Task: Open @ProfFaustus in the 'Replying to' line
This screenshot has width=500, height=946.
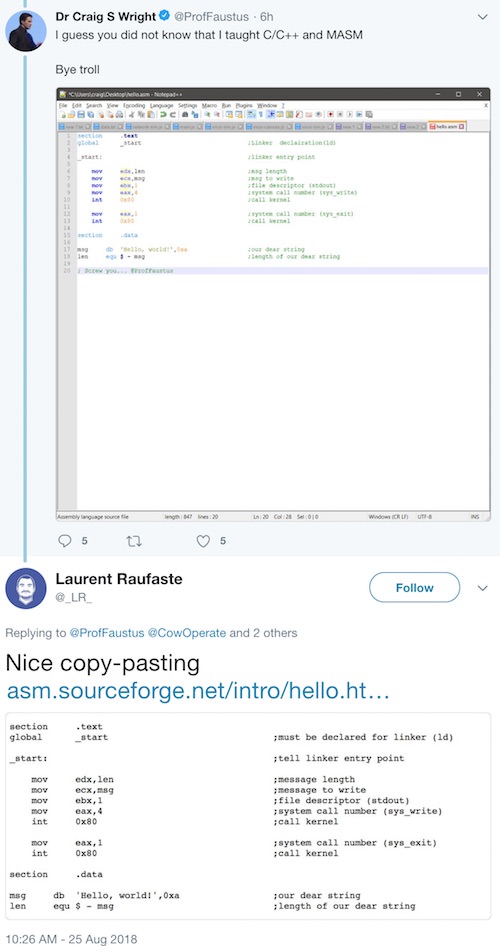Action: click(107, 633)
